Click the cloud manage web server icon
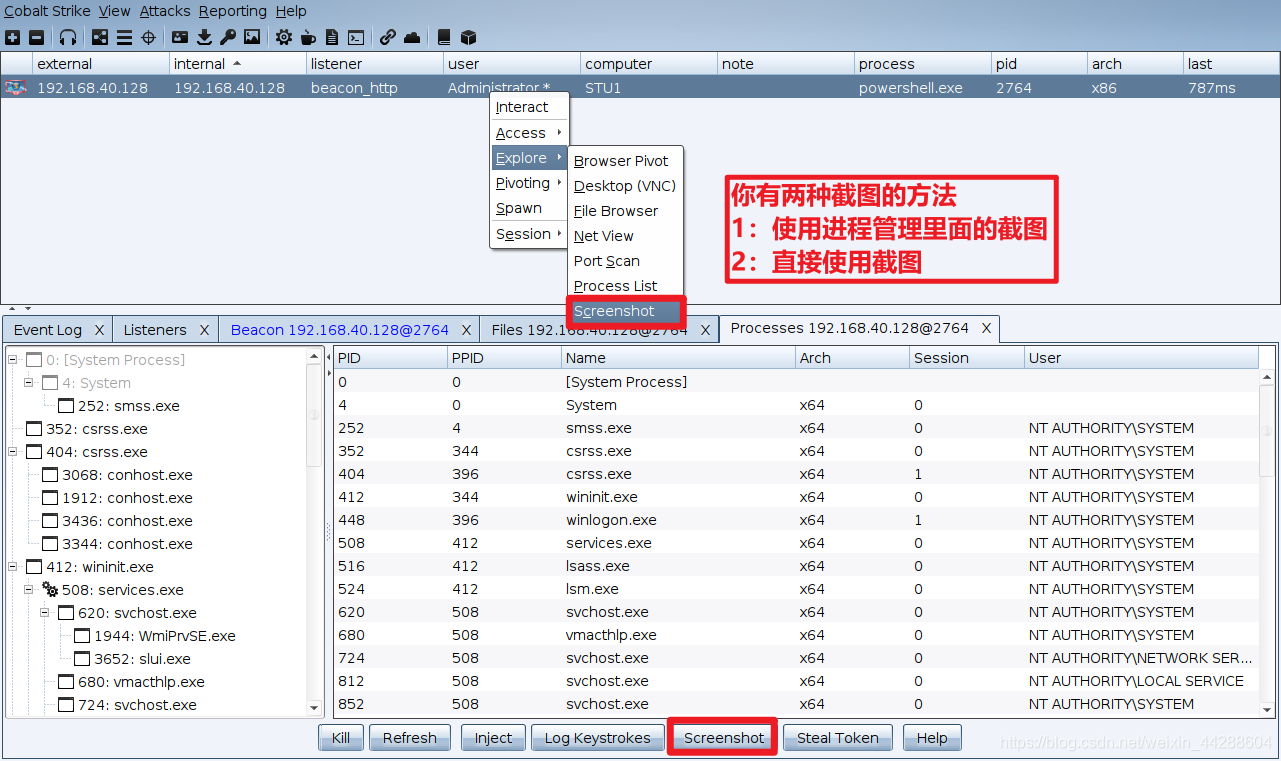The width and height of the screenshot is (1281, 761). 412,37
